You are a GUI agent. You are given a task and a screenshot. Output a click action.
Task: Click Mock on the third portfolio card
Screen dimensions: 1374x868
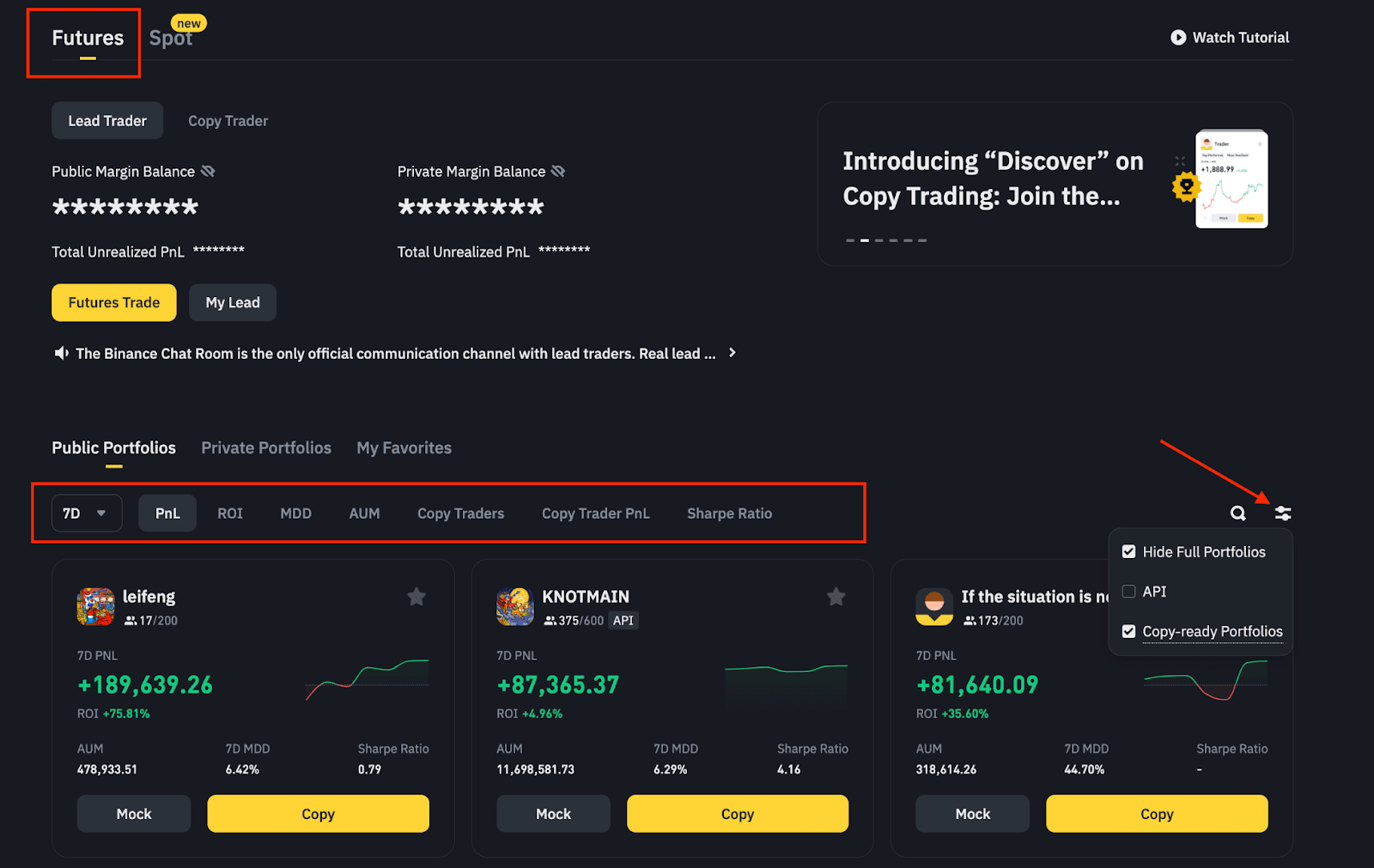click(973, 814)
